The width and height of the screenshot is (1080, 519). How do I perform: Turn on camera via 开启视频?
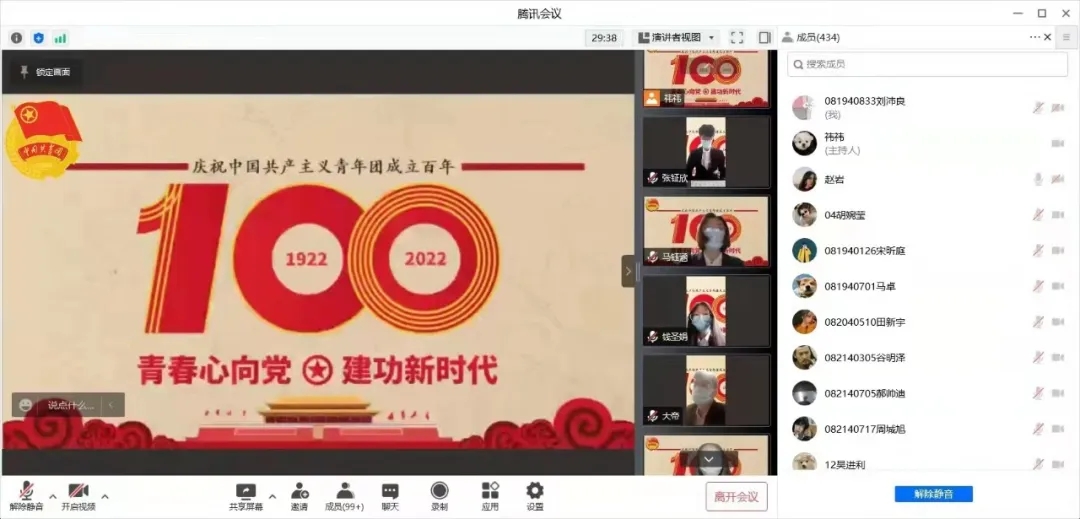(78, 496)
